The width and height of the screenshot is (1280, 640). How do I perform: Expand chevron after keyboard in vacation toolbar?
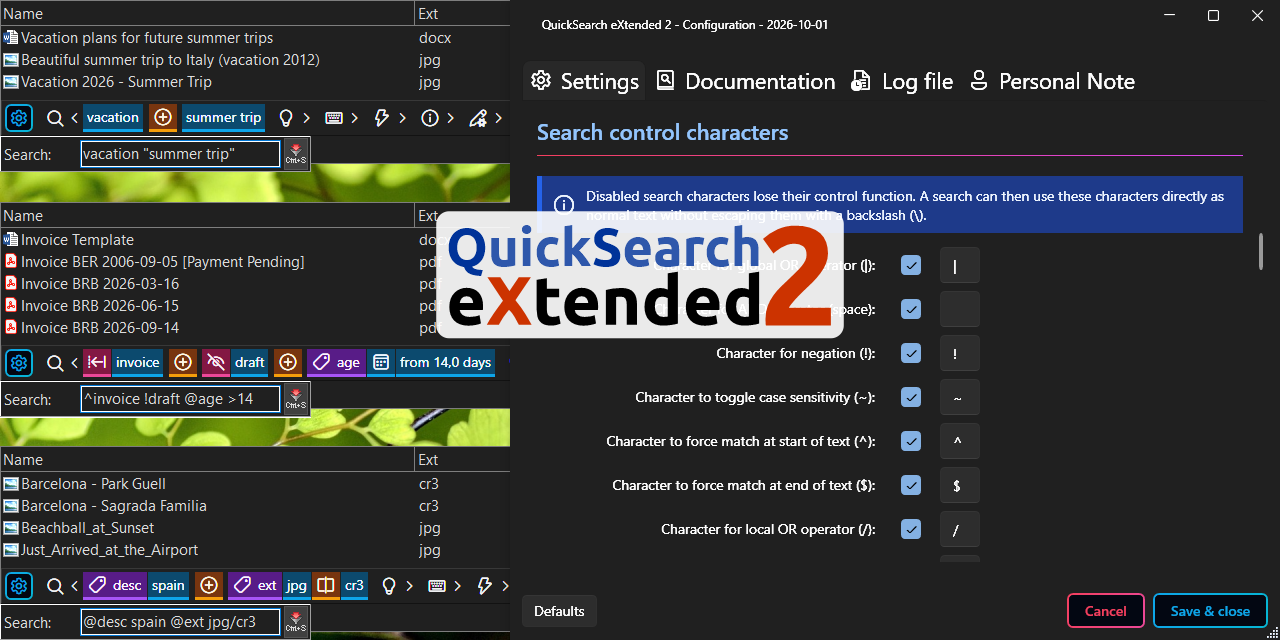point(354,118)
